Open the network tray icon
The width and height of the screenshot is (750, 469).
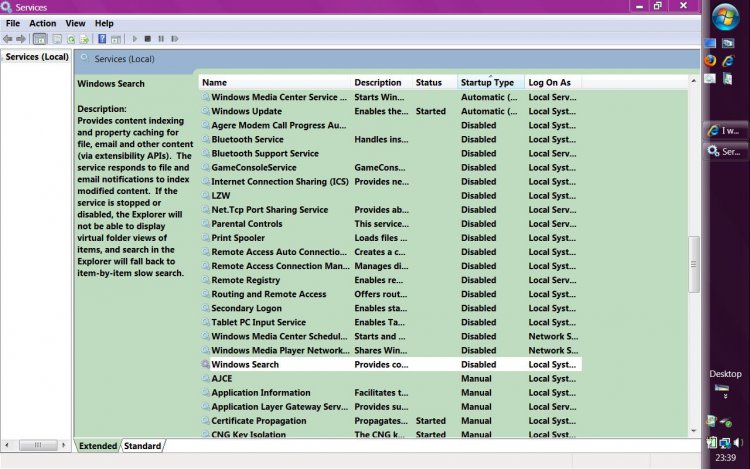tap(725, 443)
